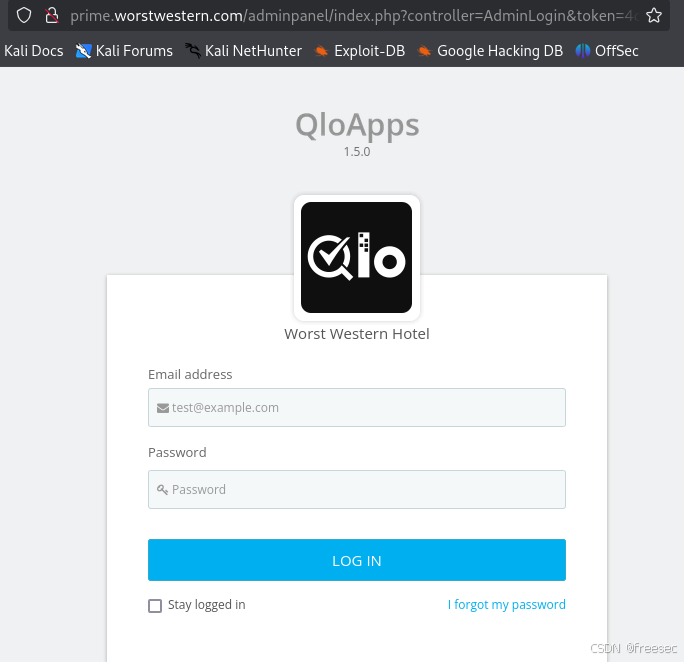Click the Worst Western Hotel title
684x662 pixels.
[x=357, y=334]
